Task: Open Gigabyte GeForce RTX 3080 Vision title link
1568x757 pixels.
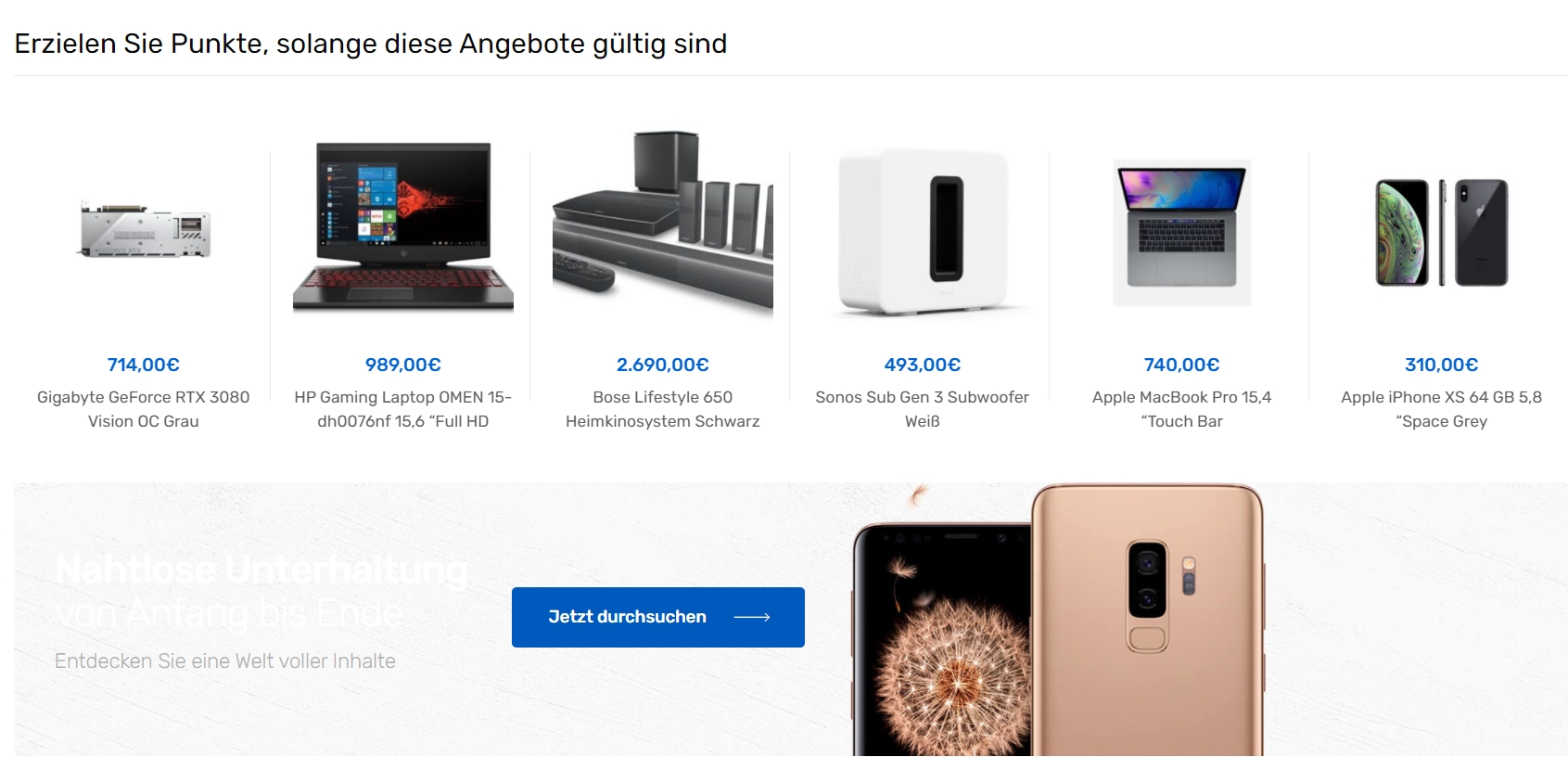Action: (144, 409)
